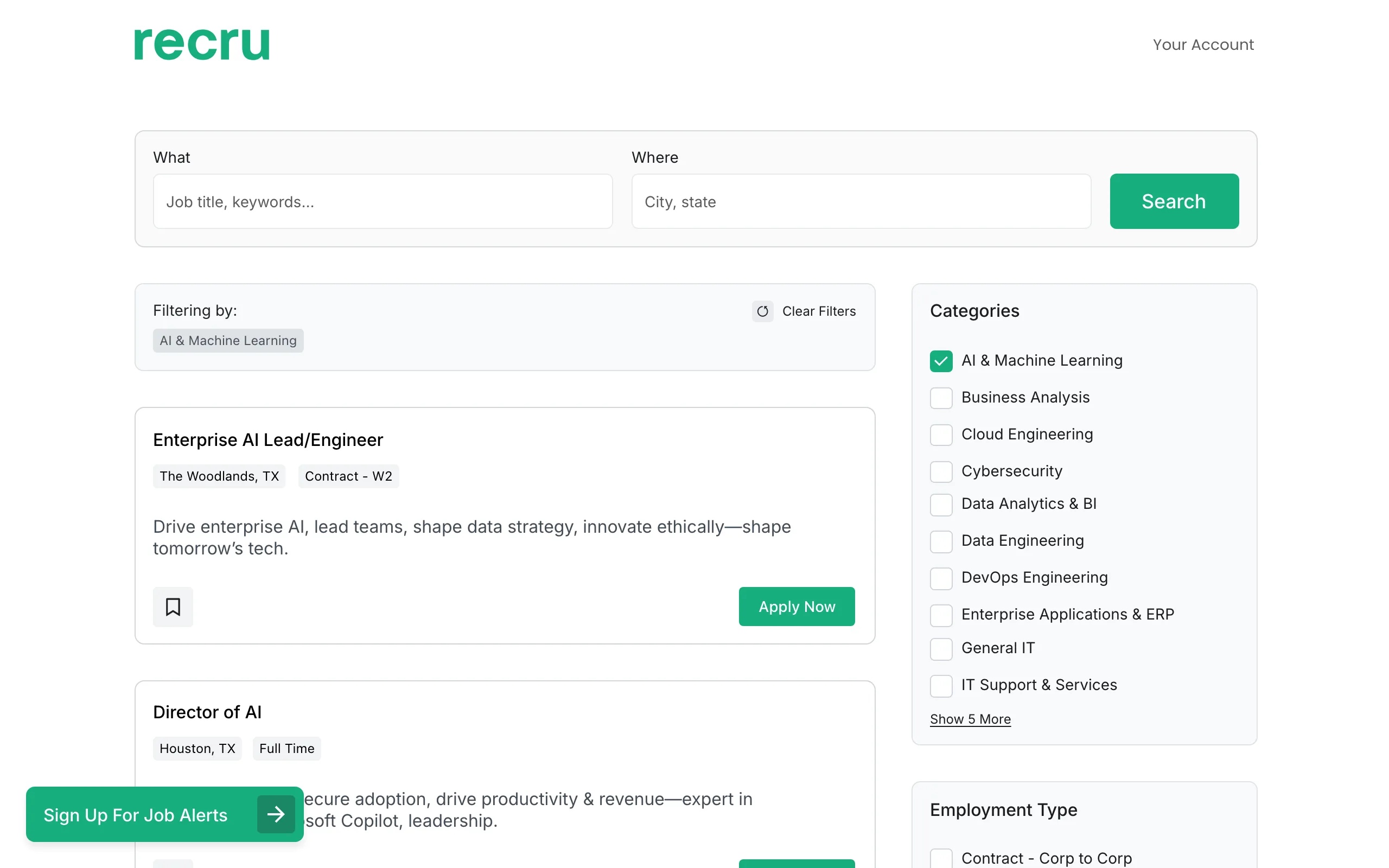Click the arrow on Sign Up For Job Alerts

point(276,814)
